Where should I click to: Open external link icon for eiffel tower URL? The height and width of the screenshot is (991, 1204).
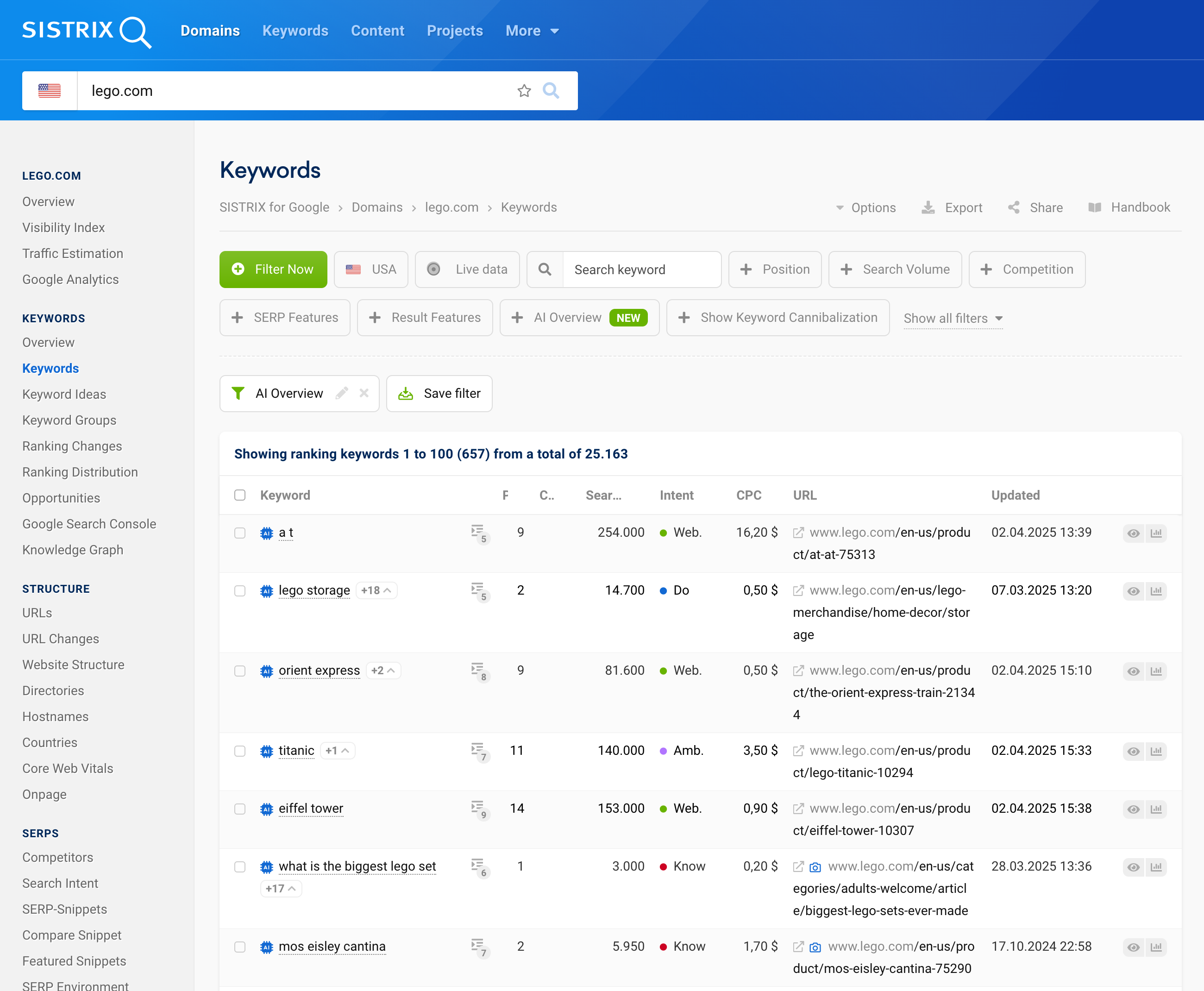pyautogui.click(x=798, y=809)
